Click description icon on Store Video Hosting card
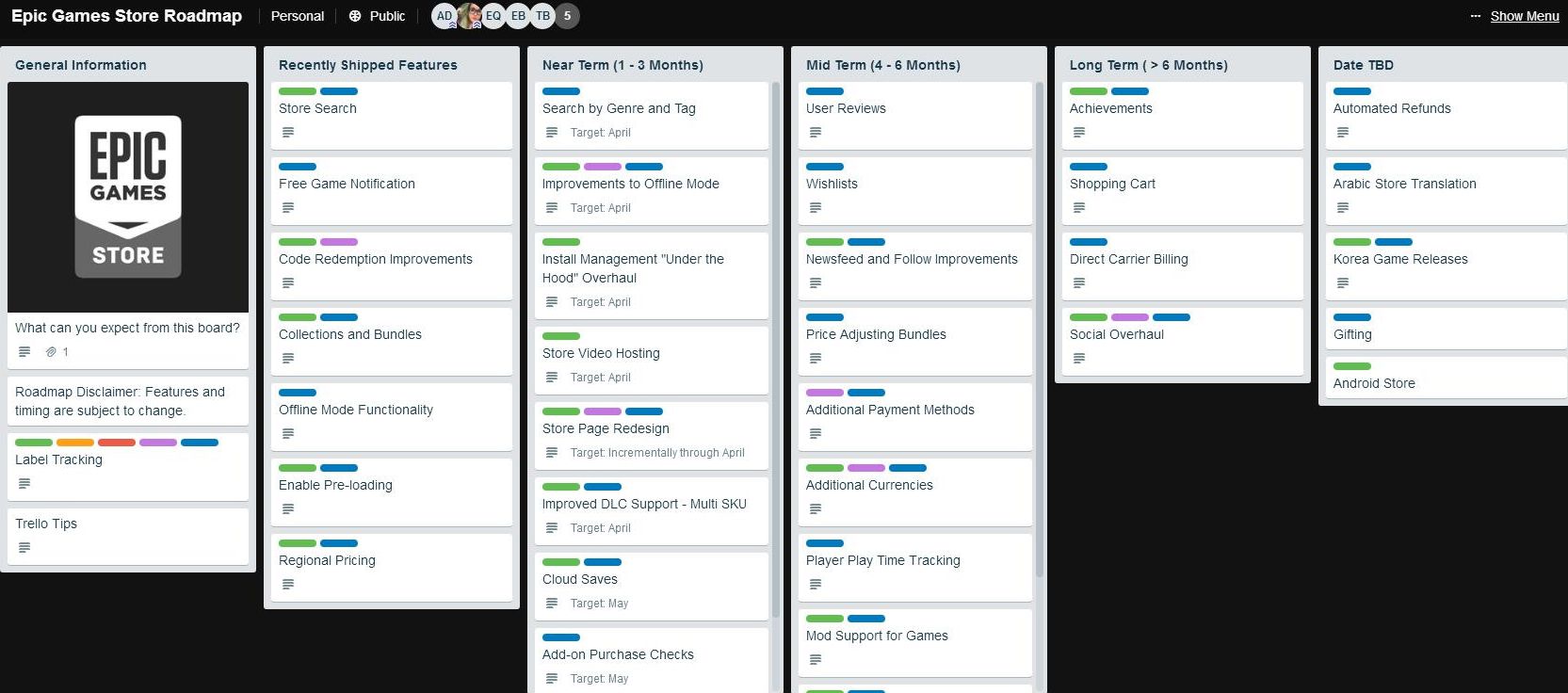 coord(552,378)
